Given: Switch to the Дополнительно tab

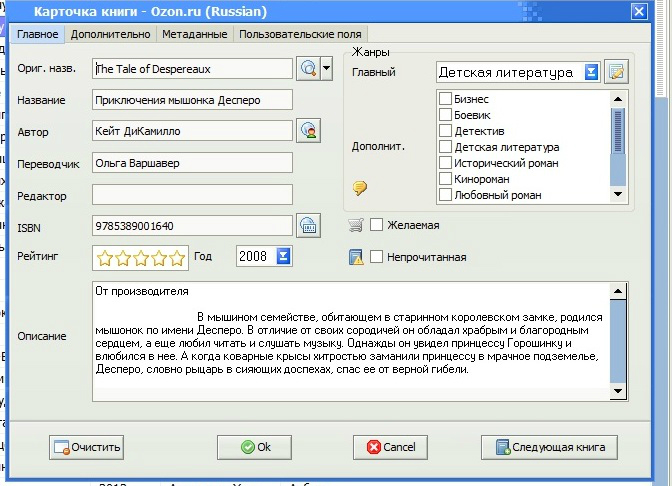Looking at the screenshot, I should click(x=110, y=34).
